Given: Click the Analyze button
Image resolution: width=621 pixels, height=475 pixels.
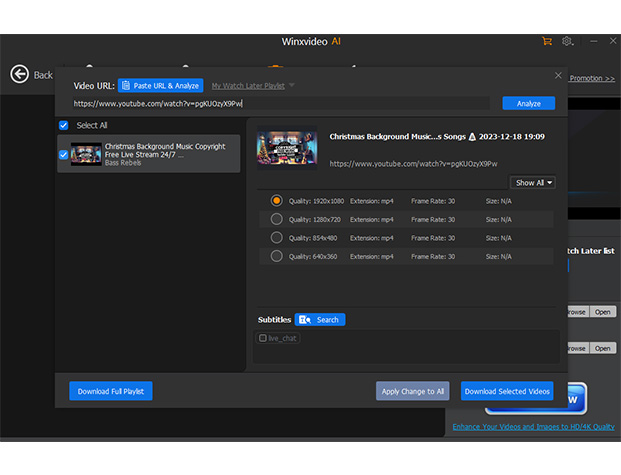Looking at the screenshot, I should click(528, 103).
